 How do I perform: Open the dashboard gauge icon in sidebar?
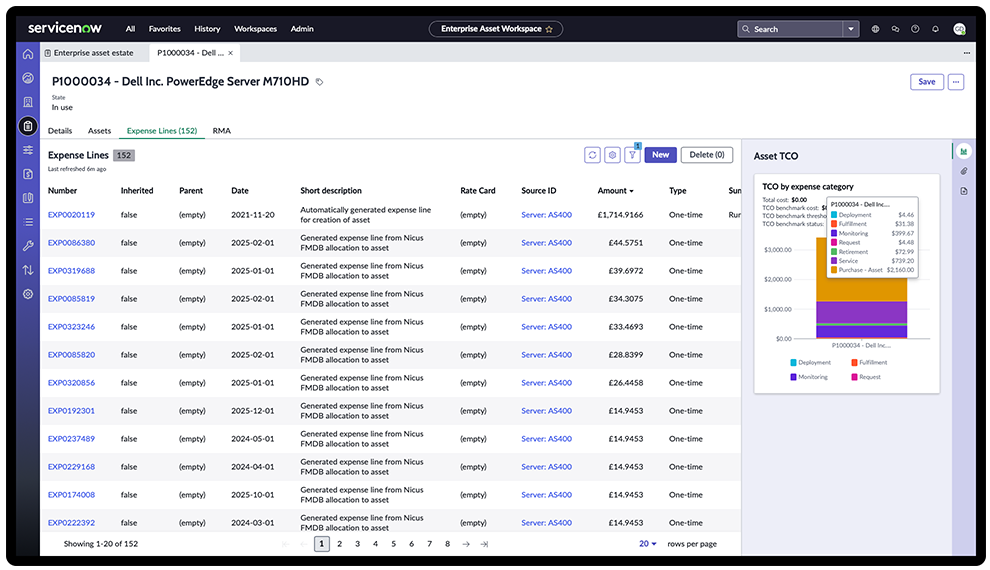click(x=28, y=78)
